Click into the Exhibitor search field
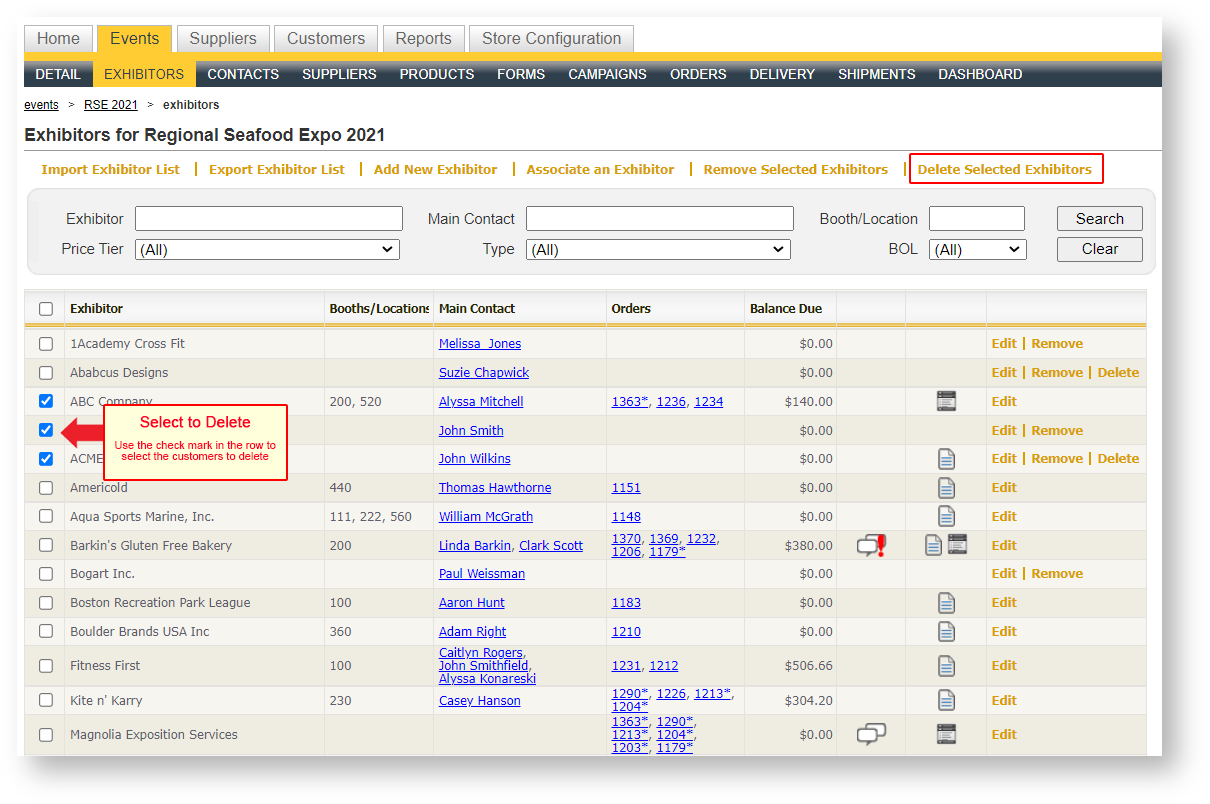Screen dimensions: 1210x804 click(x=268, y=219)
